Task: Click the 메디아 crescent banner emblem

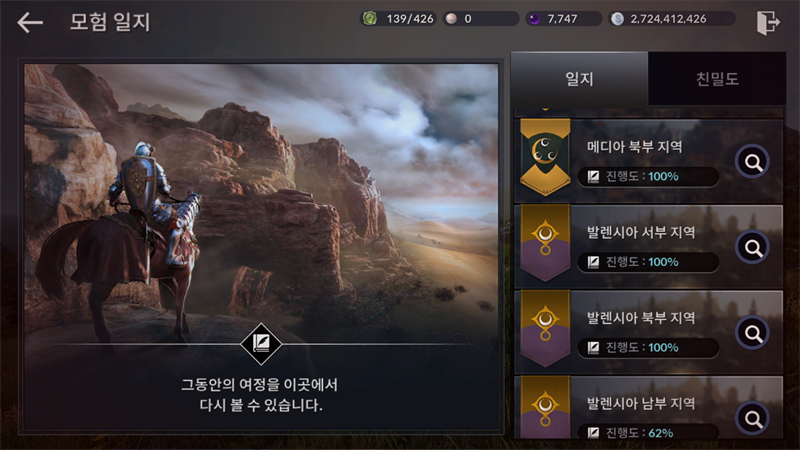Action: pyautogui.click(x=545, y=157)
